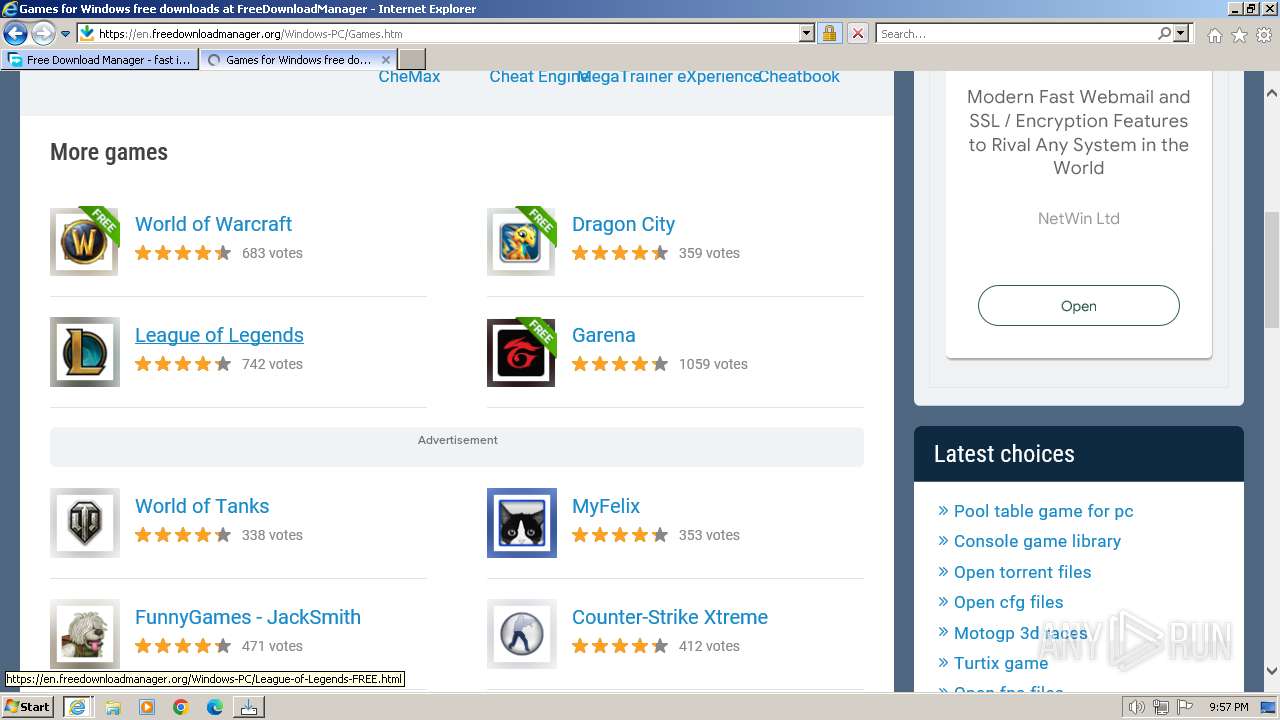Click the browser Search field
The image size is (1280, 720).
[1016, 33]
